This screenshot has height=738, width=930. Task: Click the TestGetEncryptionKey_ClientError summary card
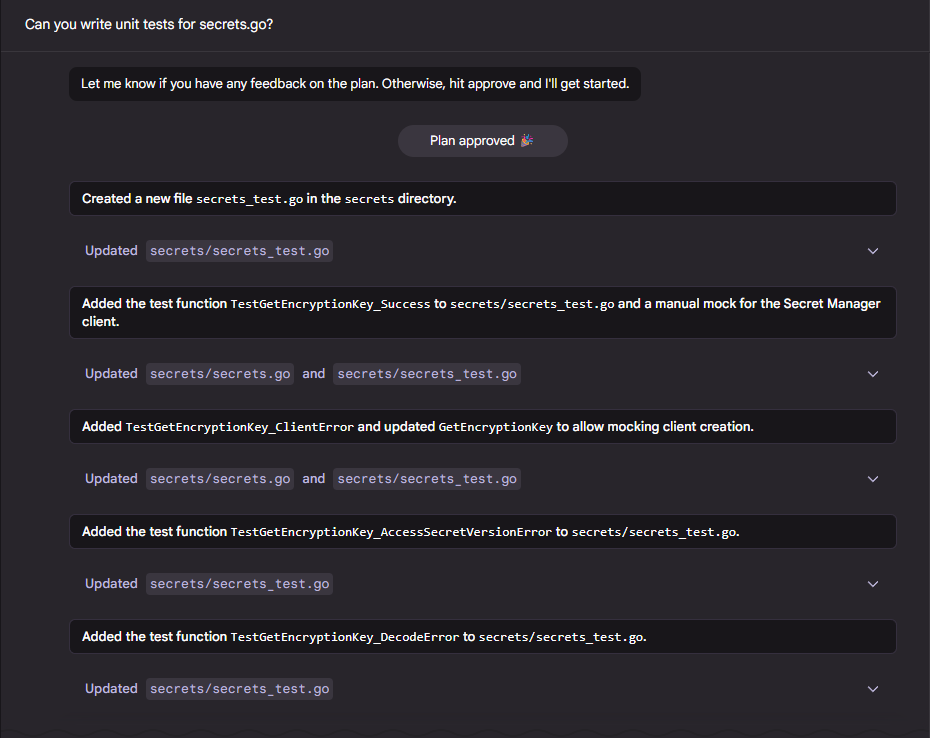[482, 426]
